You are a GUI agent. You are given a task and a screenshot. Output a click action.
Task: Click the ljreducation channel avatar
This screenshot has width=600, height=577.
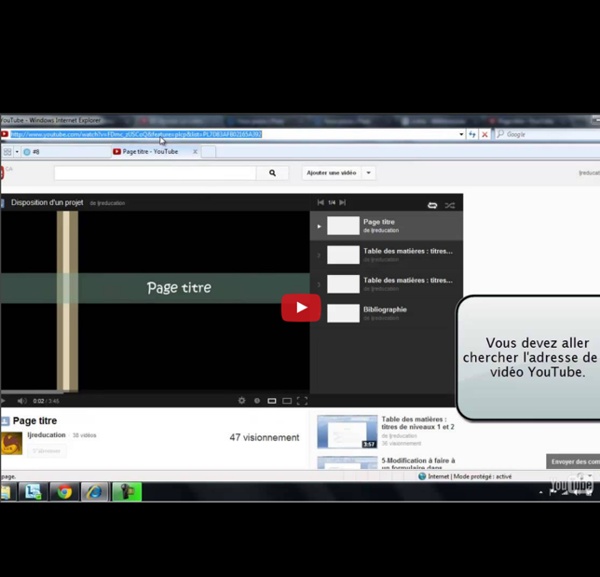point(11,443)
